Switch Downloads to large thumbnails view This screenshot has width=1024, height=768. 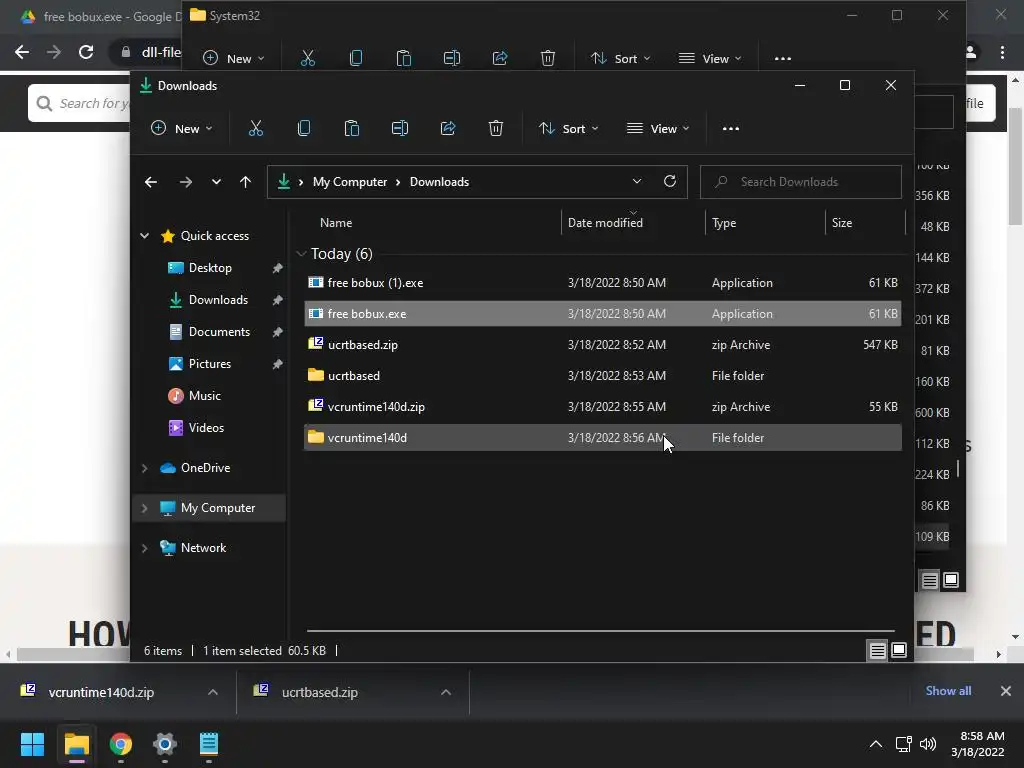pos(899,650)
